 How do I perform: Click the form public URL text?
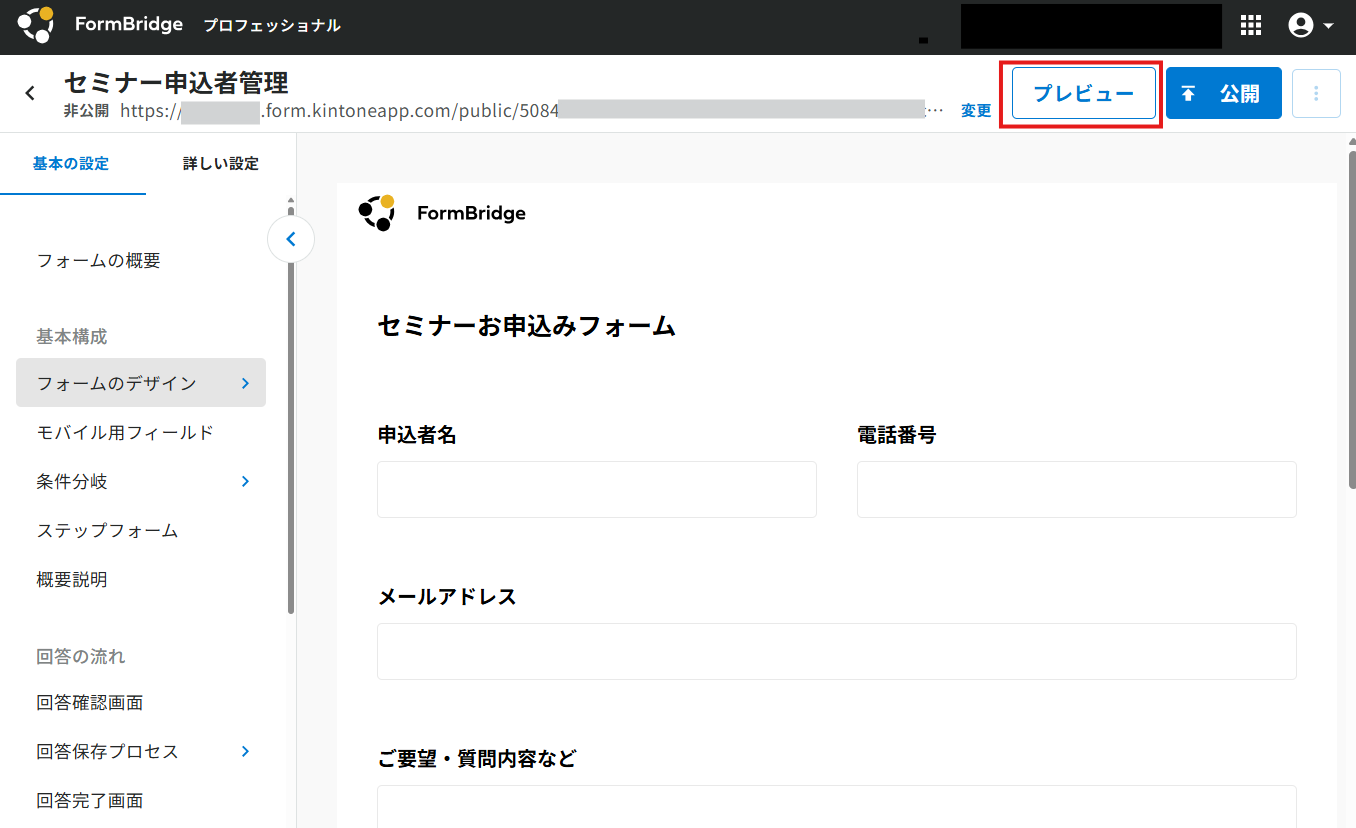click(532, 111)
